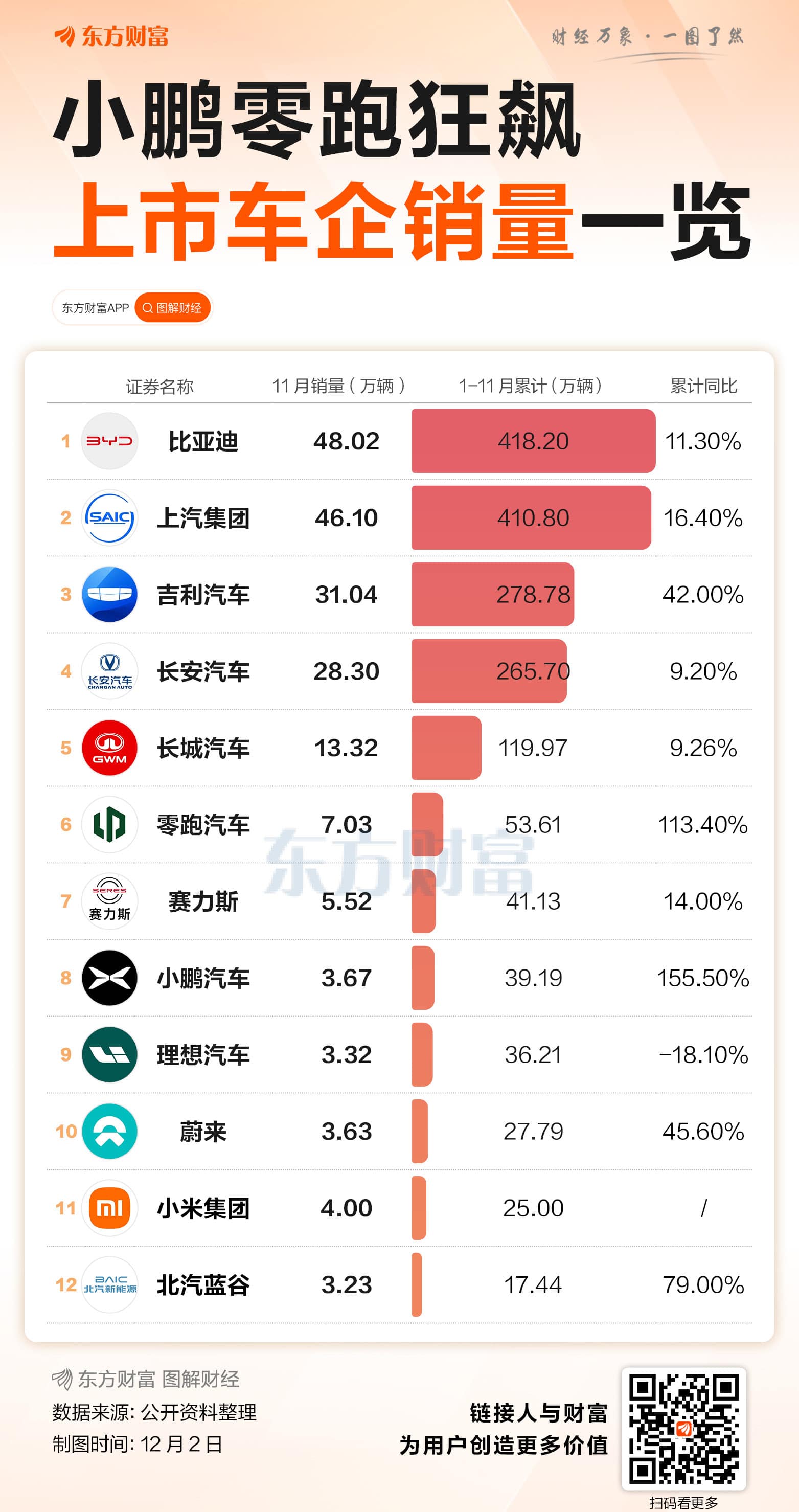Click the red 418.20 bar for BYD
Image resolution: width=799 pixels, height=1512 pixels.
(533, 441)
